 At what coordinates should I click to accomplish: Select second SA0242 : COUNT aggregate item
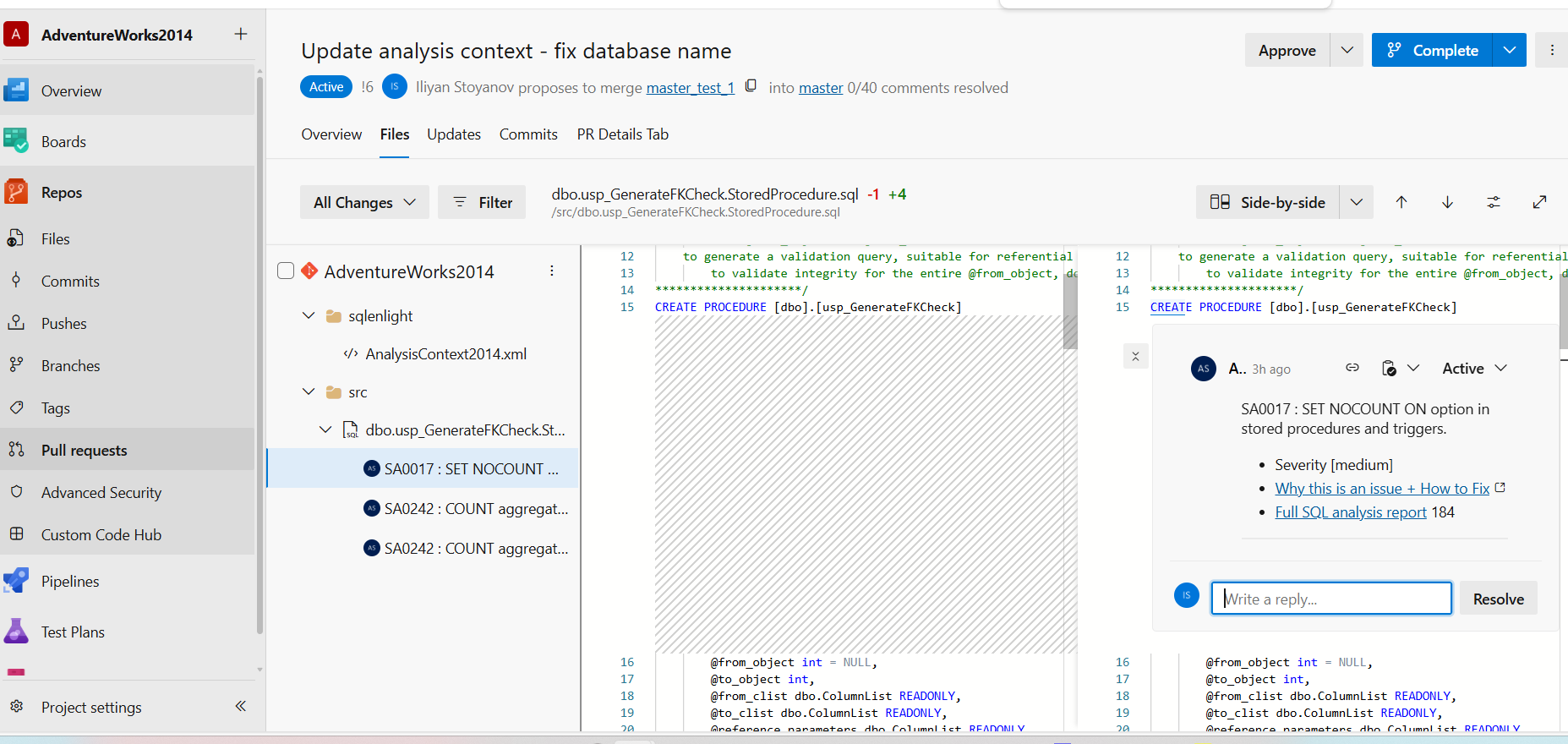point(423,548)
